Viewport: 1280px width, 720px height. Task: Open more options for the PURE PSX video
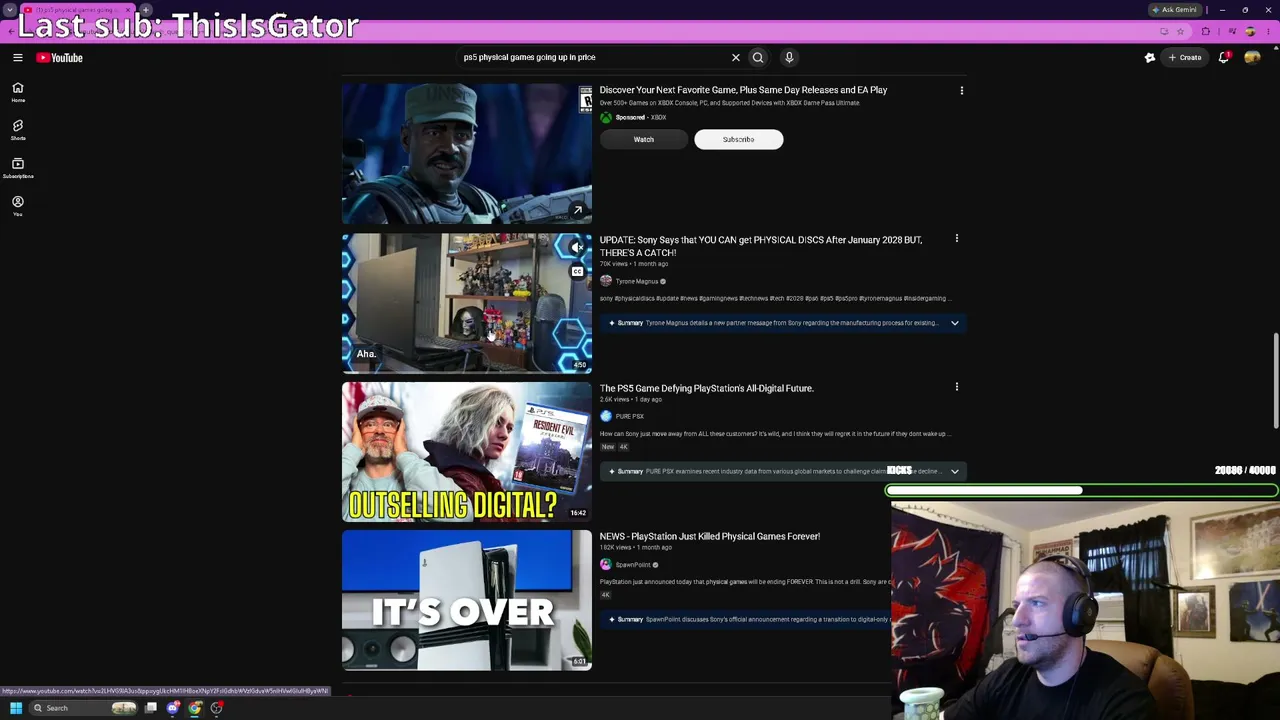(x=956, y=387)
